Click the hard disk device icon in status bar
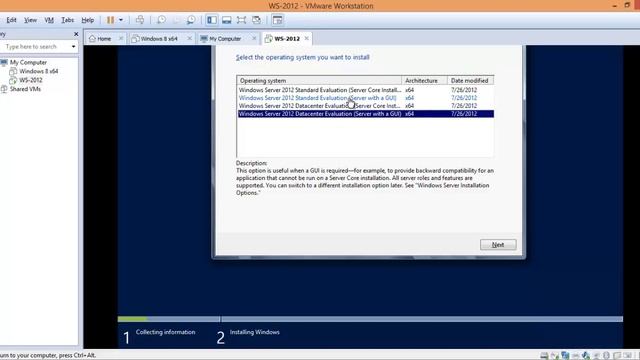 tap(544, 356)
